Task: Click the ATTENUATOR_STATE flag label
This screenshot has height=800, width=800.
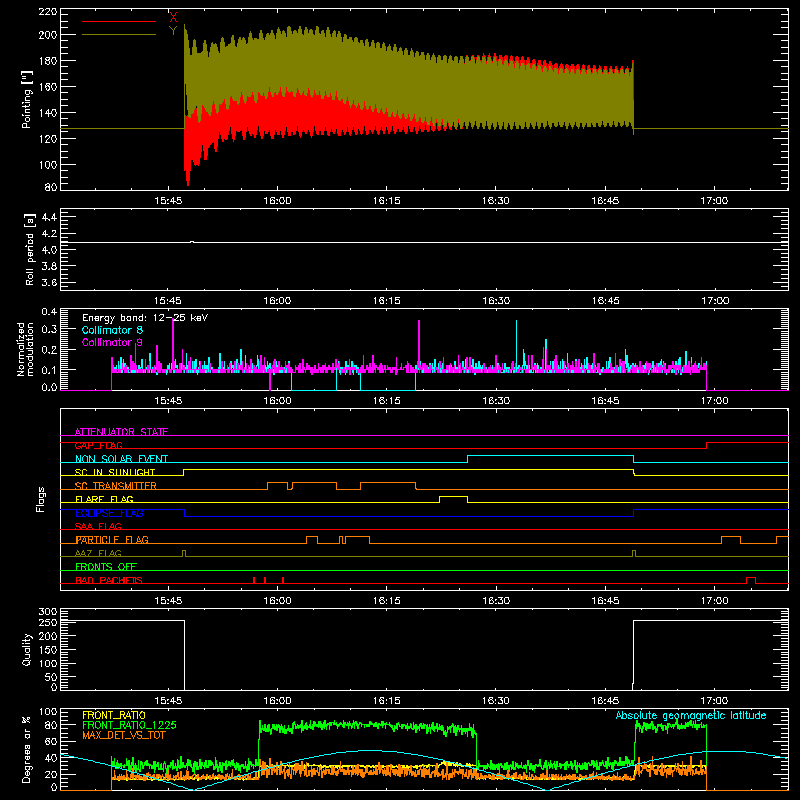Action: pos(121,432)
